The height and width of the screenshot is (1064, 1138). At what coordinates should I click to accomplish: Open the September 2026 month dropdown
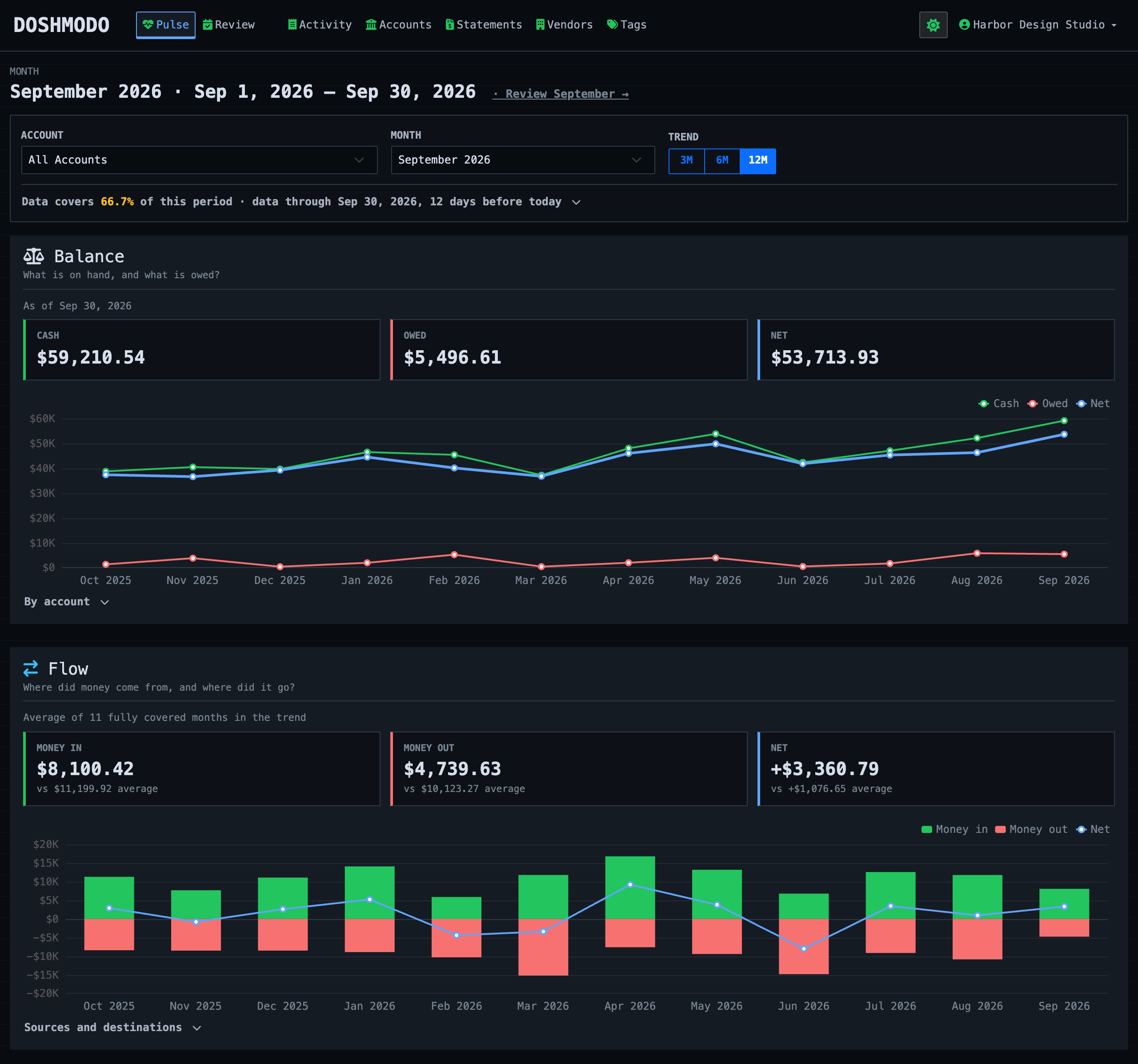[x=523, y=160]
